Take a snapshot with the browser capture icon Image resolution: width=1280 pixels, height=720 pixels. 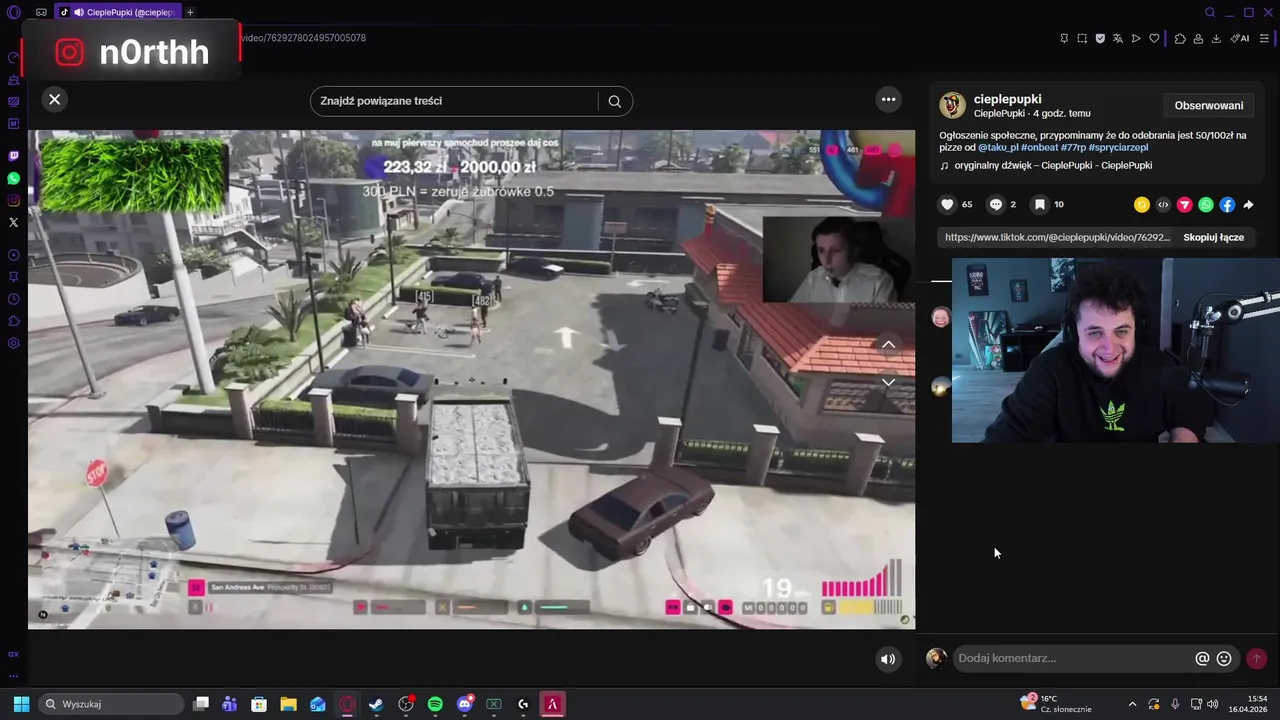(1082, 38)
